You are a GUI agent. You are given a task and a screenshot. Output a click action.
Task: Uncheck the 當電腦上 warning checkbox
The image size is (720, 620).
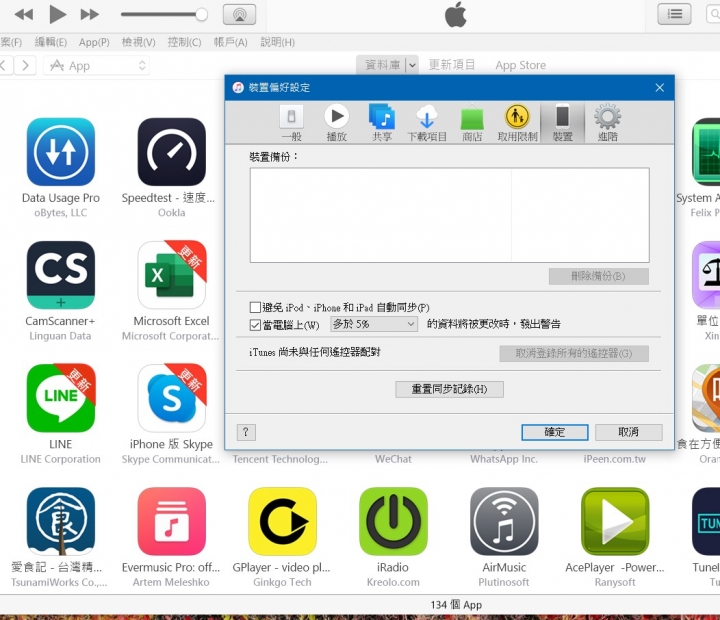coord(255,325)
